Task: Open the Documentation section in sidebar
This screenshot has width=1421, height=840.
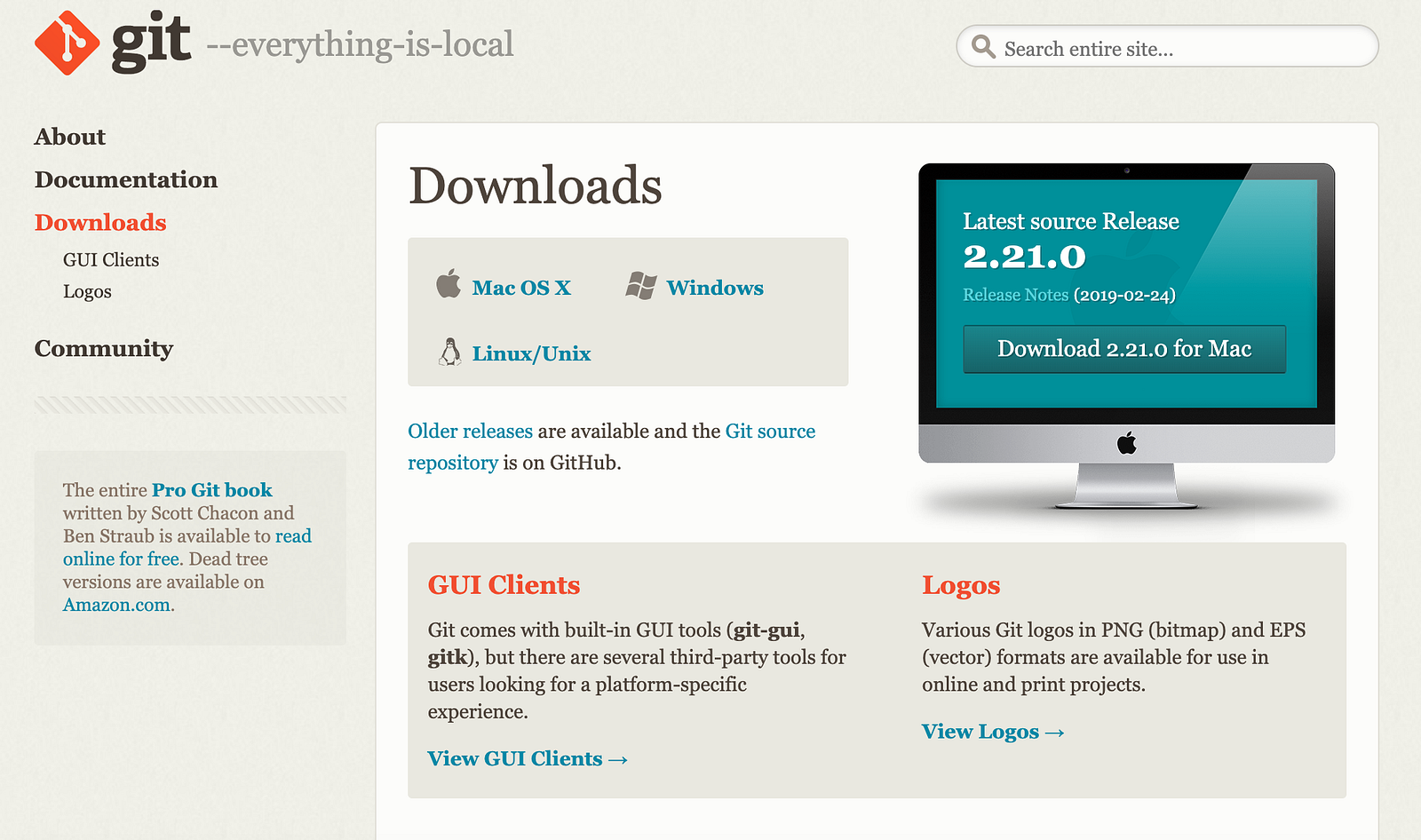Action: [x=126, y=179]
